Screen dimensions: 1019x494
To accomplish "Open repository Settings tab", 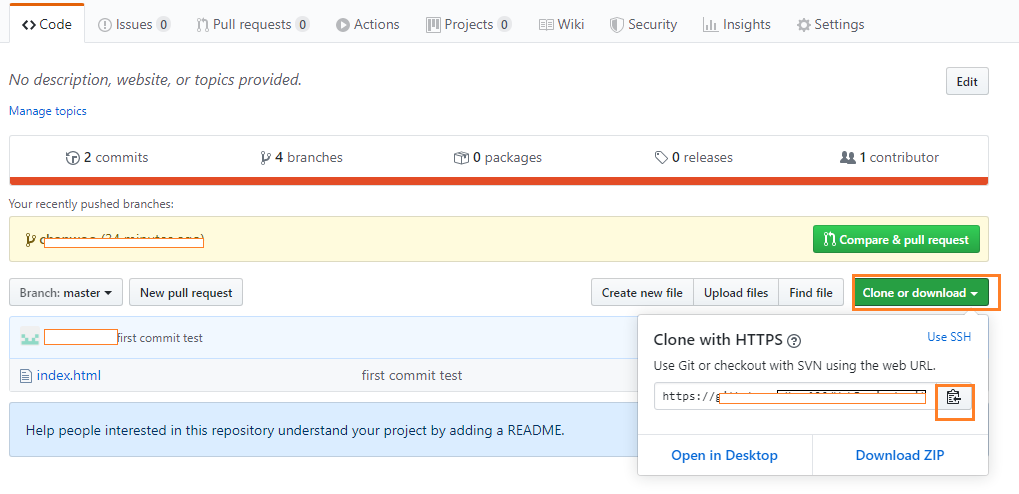I will pyautogui.click(x=830, y=25).
